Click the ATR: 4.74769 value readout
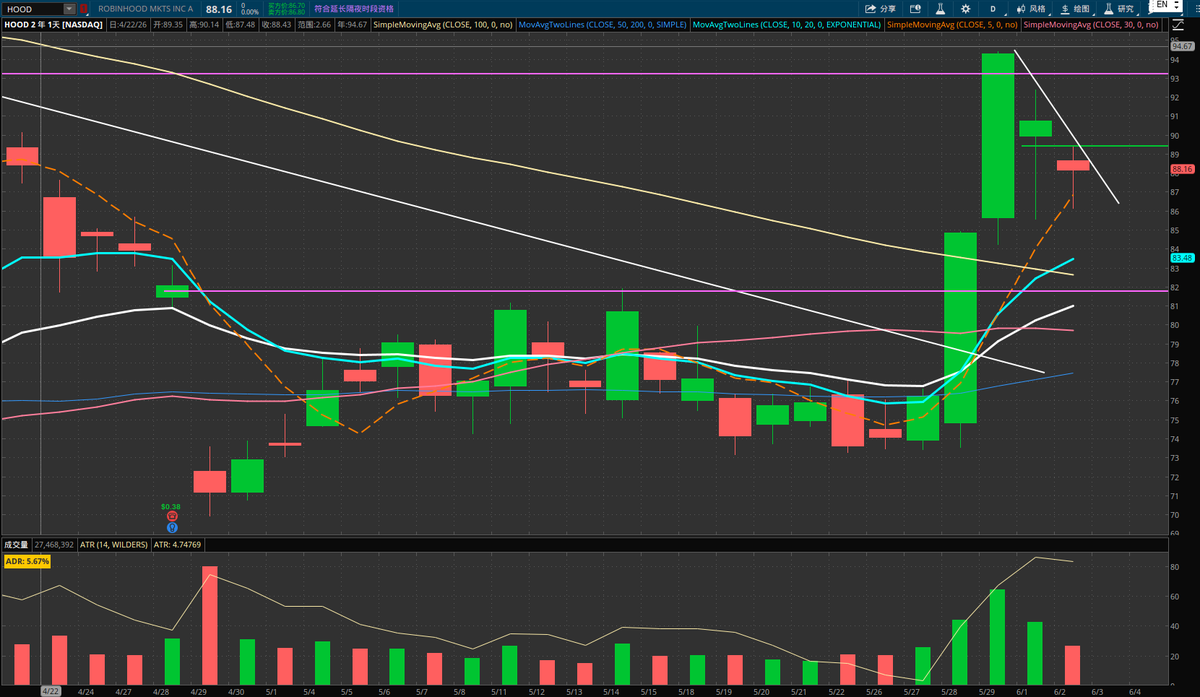1200x697 pixels. click(x=179, y=544)
